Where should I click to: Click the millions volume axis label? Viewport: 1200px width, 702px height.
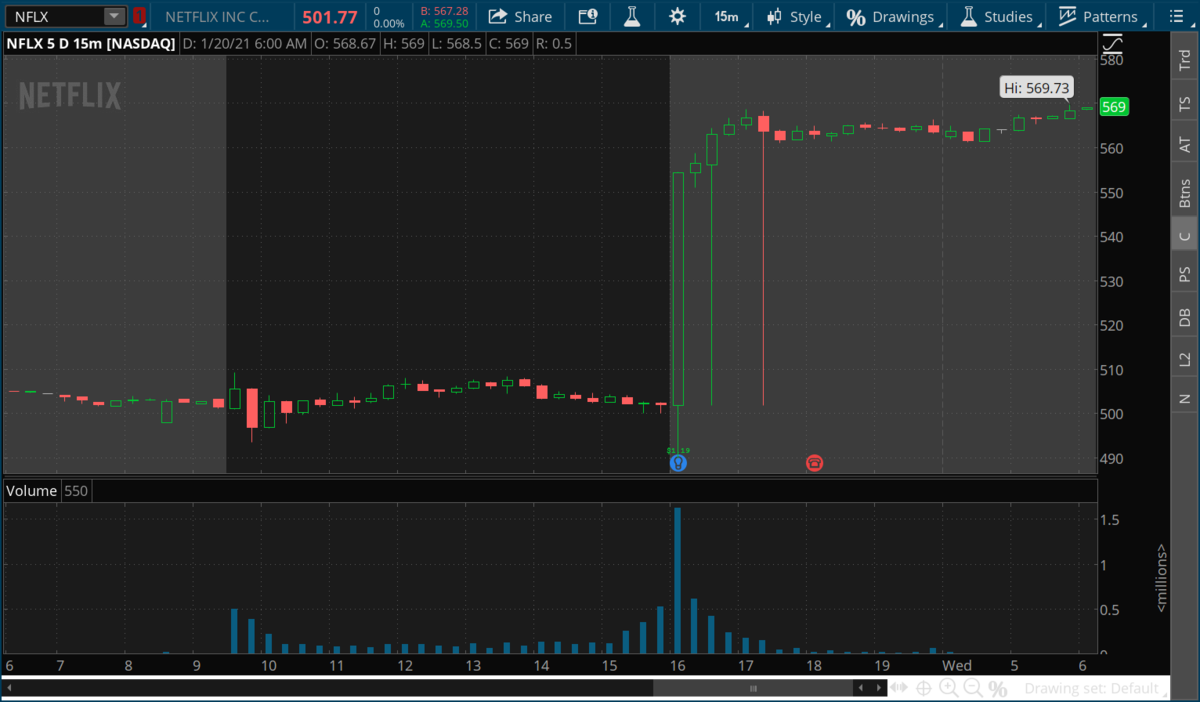(1162, 577)
